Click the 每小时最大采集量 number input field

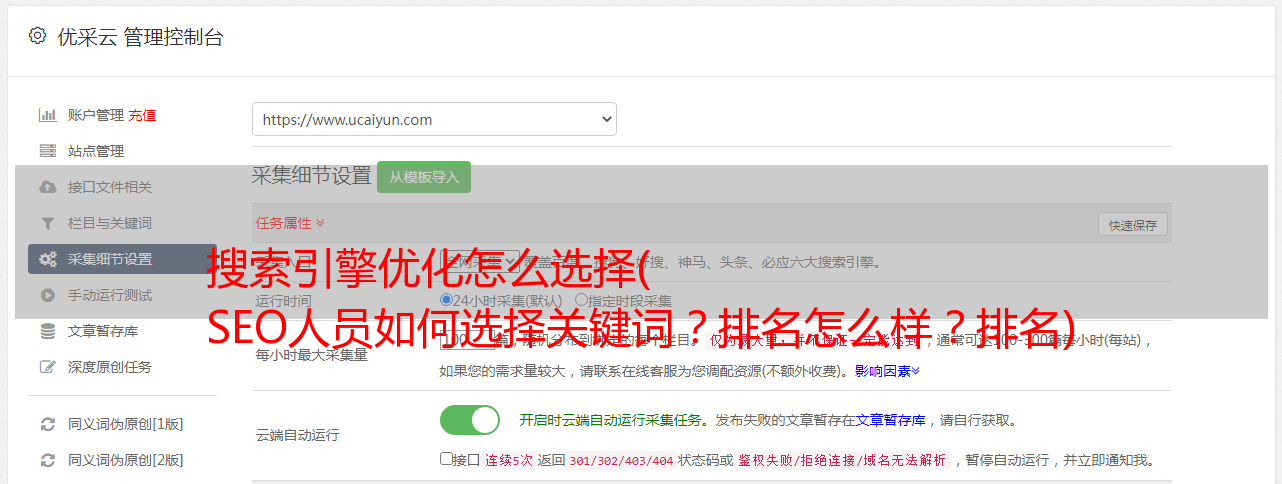pyautogui.click(x=468, y=340)
